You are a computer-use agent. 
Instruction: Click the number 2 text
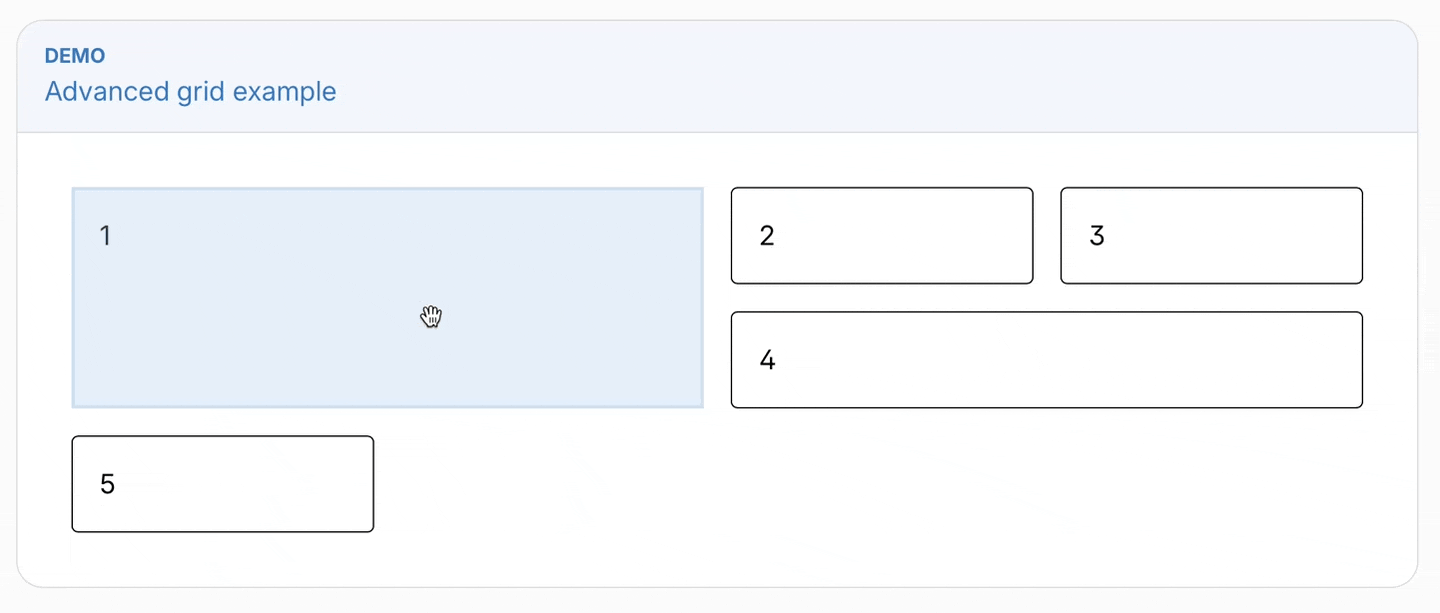766,235
